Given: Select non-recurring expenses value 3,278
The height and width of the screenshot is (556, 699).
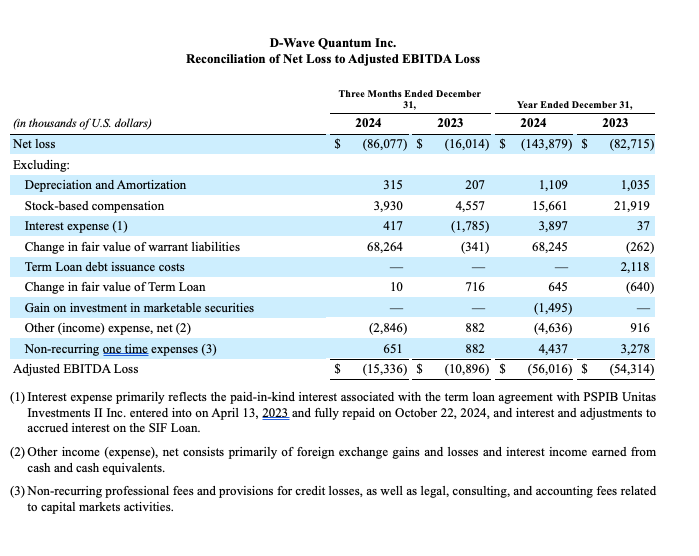Looking at the screenshot, I should 635,349.
